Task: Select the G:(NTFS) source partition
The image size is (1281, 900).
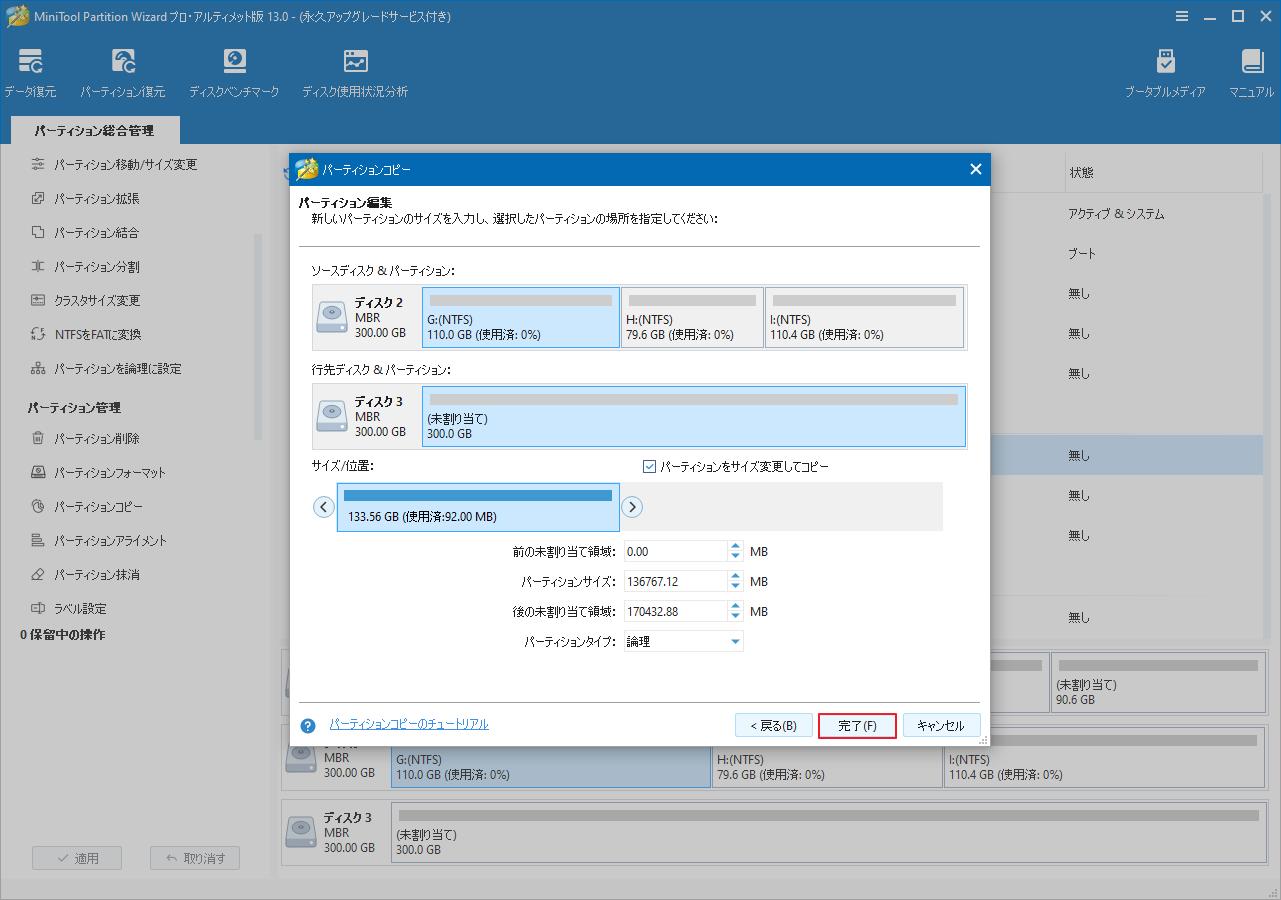Action: (520, 317)
